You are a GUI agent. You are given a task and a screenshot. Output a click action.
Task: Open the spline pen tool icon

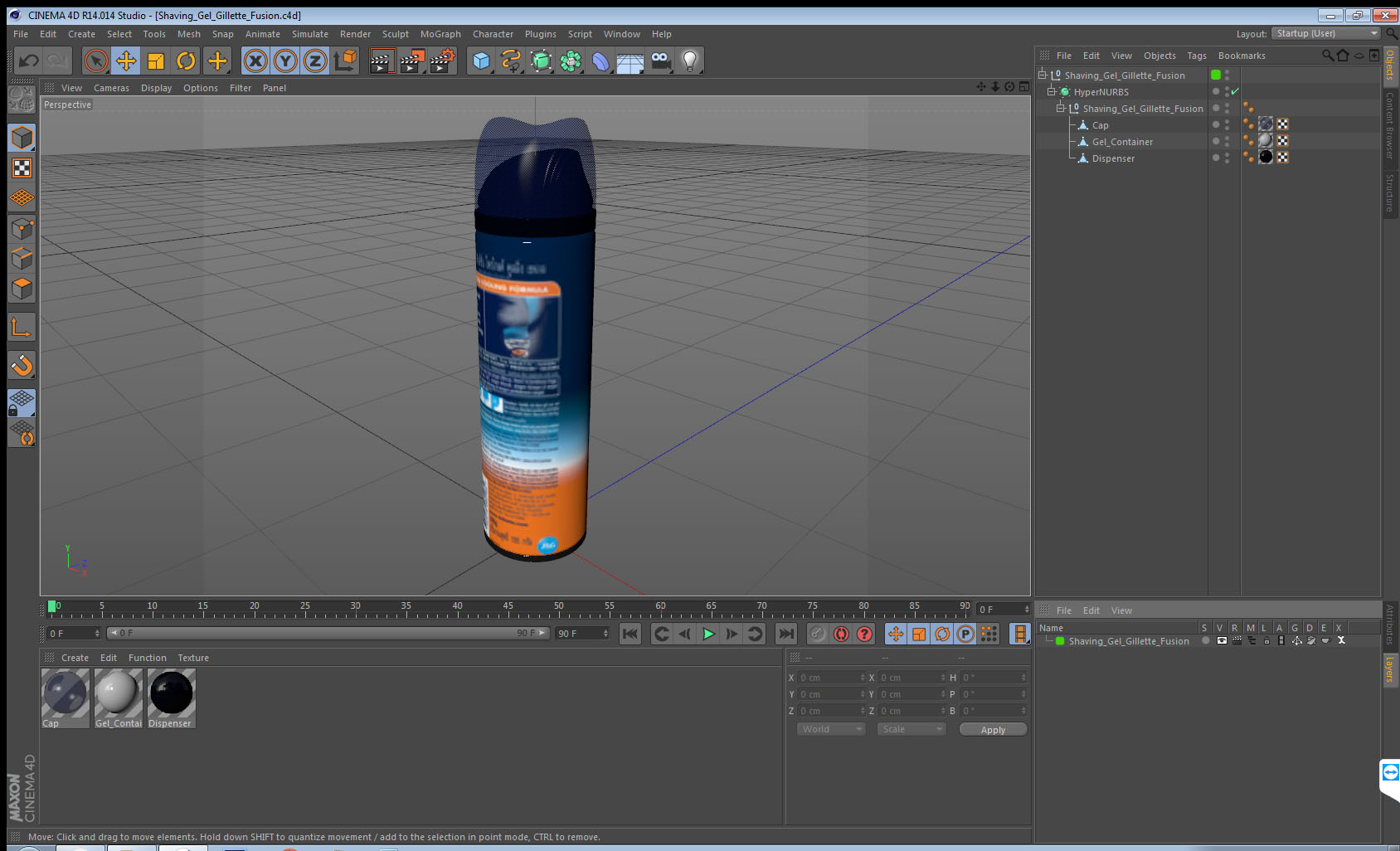click(511, 61)
